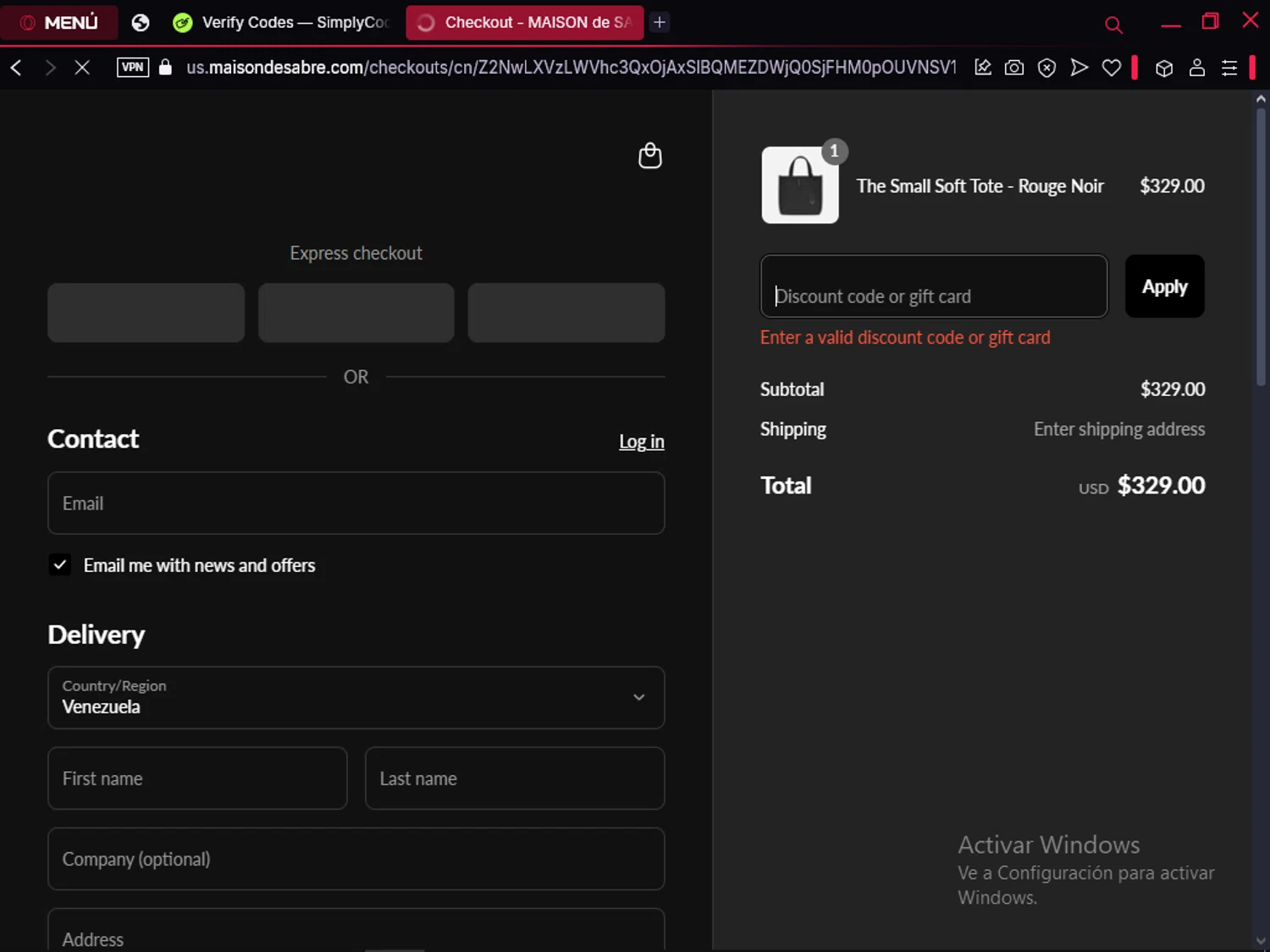1270x952 pixels.
Task: Open a new browser tab
Action: click(660, 23)
